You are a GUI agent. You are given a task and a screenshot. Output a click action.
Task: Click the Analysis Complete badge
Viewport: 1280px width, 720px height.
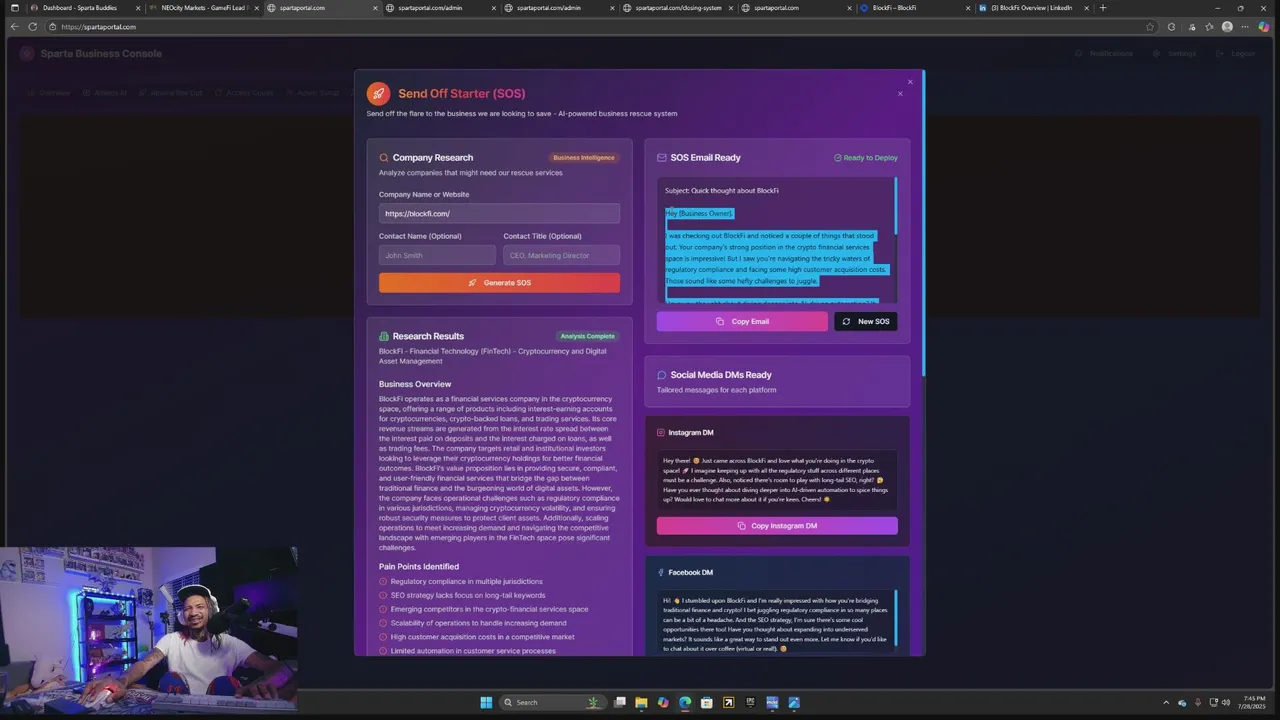click(x=588, y=336)
